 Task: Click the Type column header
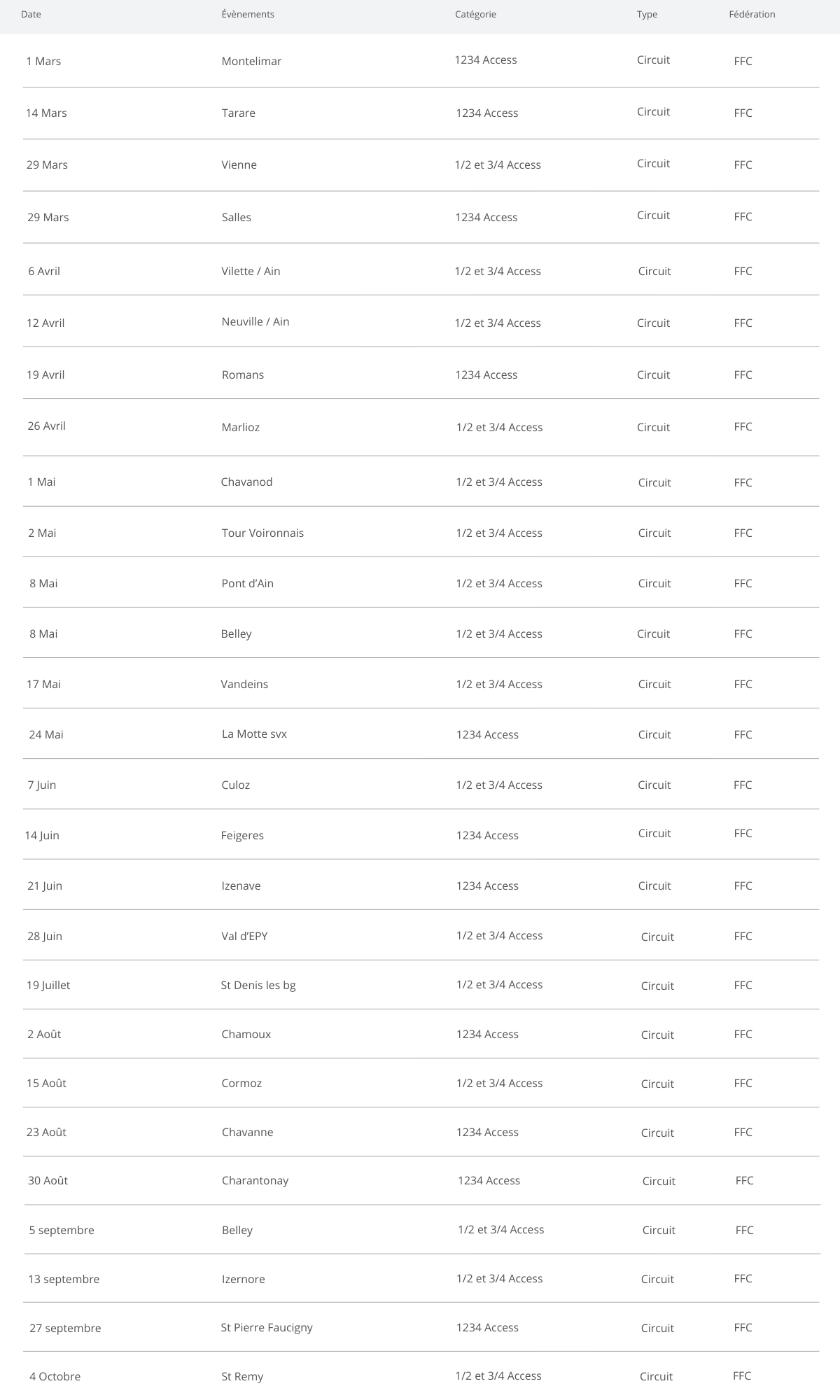click(647, 14)
